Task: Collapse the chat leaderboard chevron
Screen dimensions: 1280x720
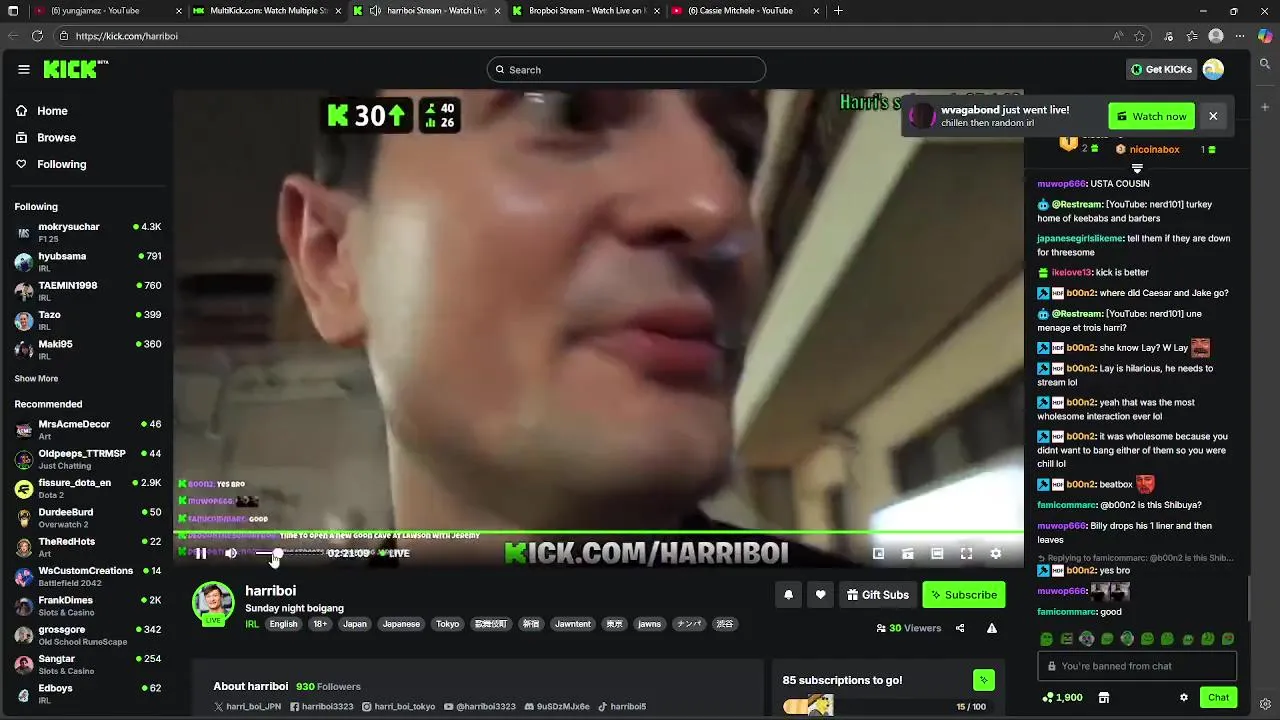Action: pyautogui.click(x=1137, y=169)
